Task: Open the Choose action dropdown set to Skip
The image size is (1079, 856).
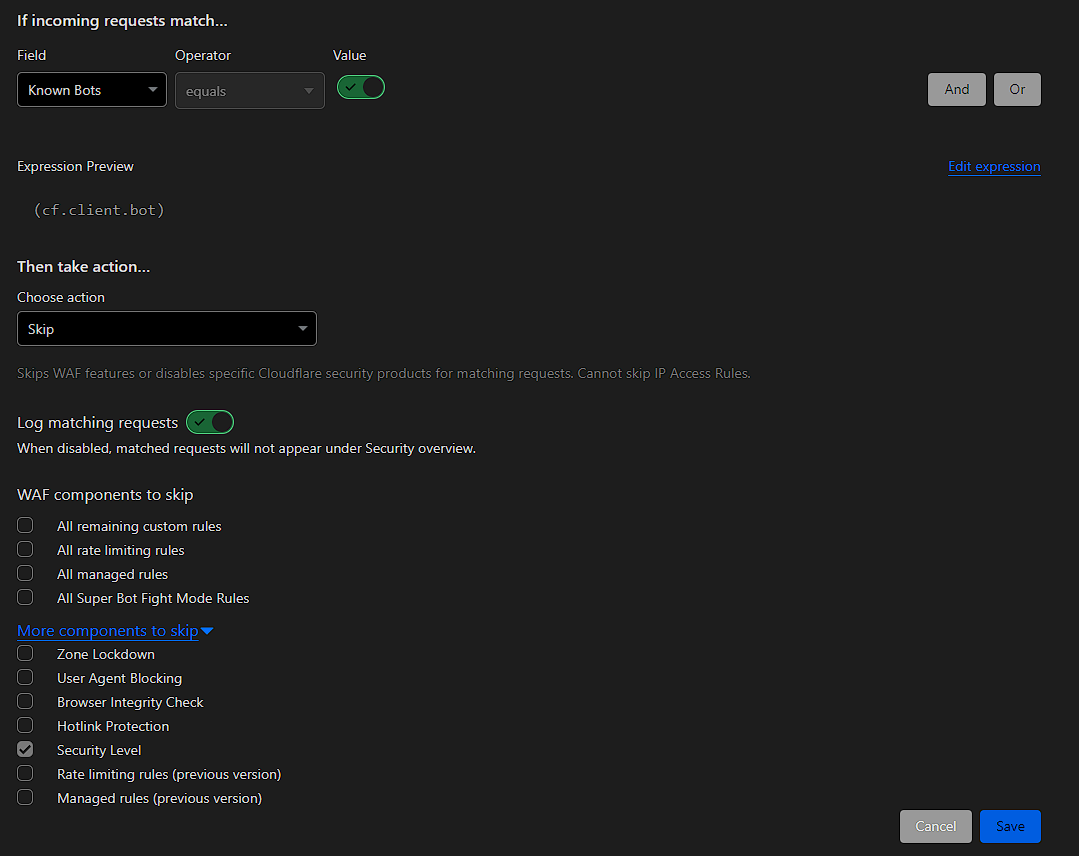Action: tap(166, 328)
